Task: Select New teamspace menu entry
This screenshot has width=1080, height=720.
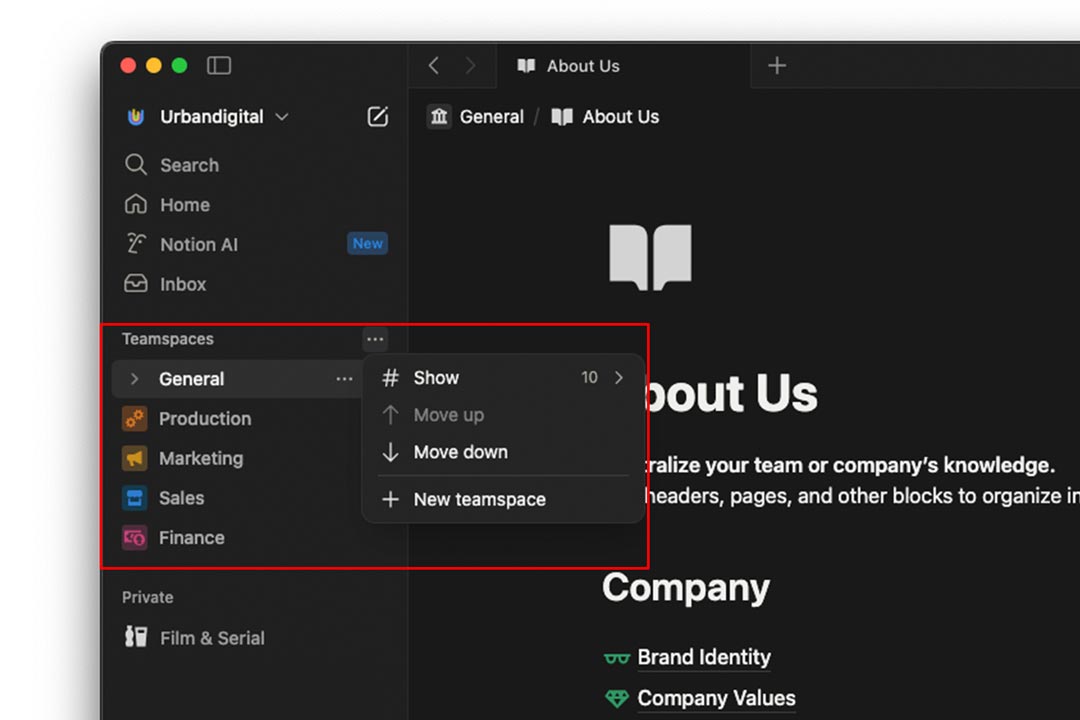Action: tap(503, 500)
